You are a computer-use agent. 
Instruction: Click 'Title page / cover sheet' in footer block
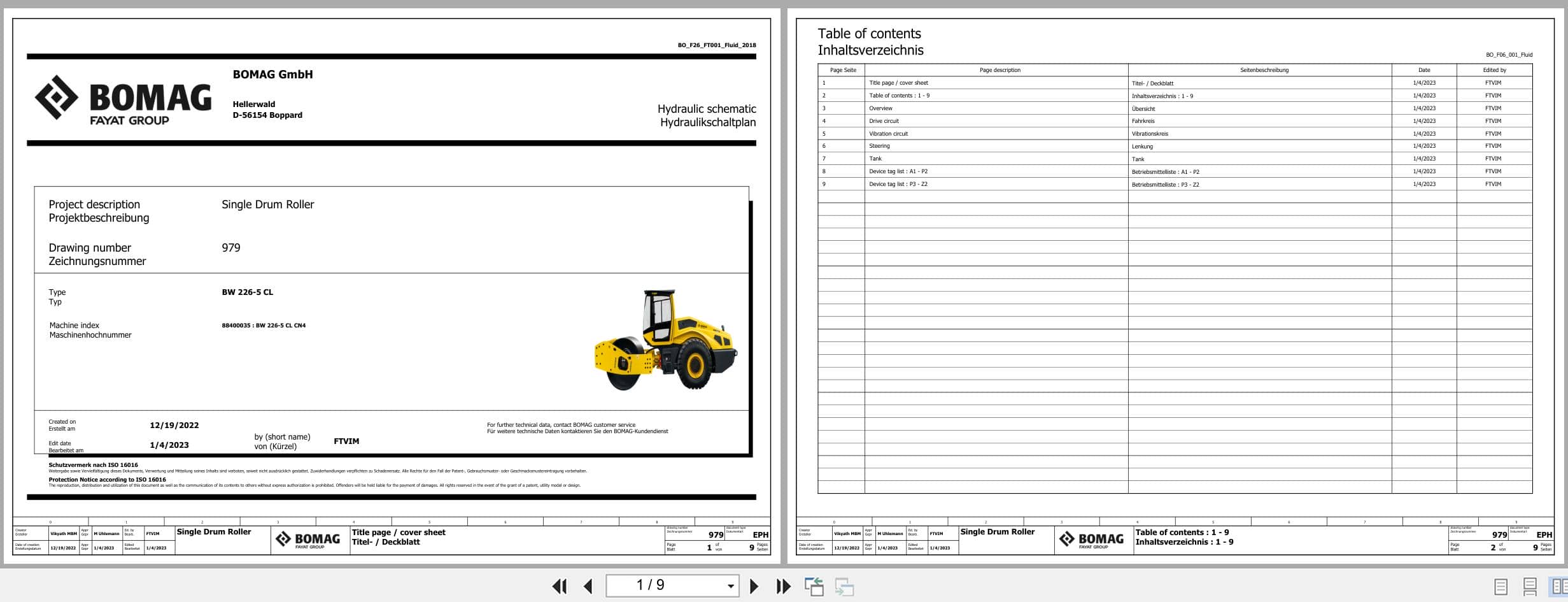coord(399,533)
